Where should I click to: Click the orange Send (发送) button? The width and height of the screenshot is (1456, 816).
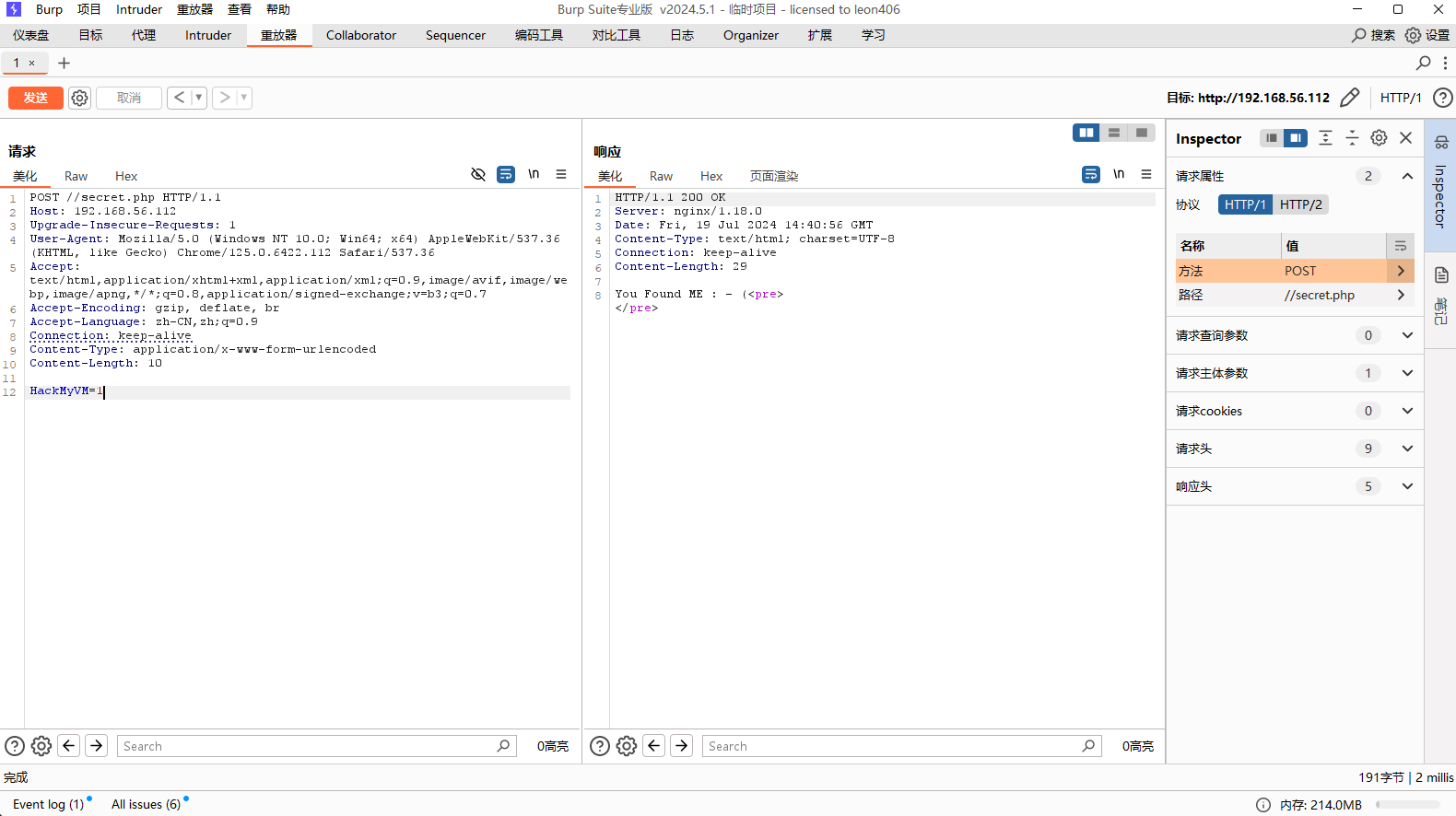pos(35,98)
